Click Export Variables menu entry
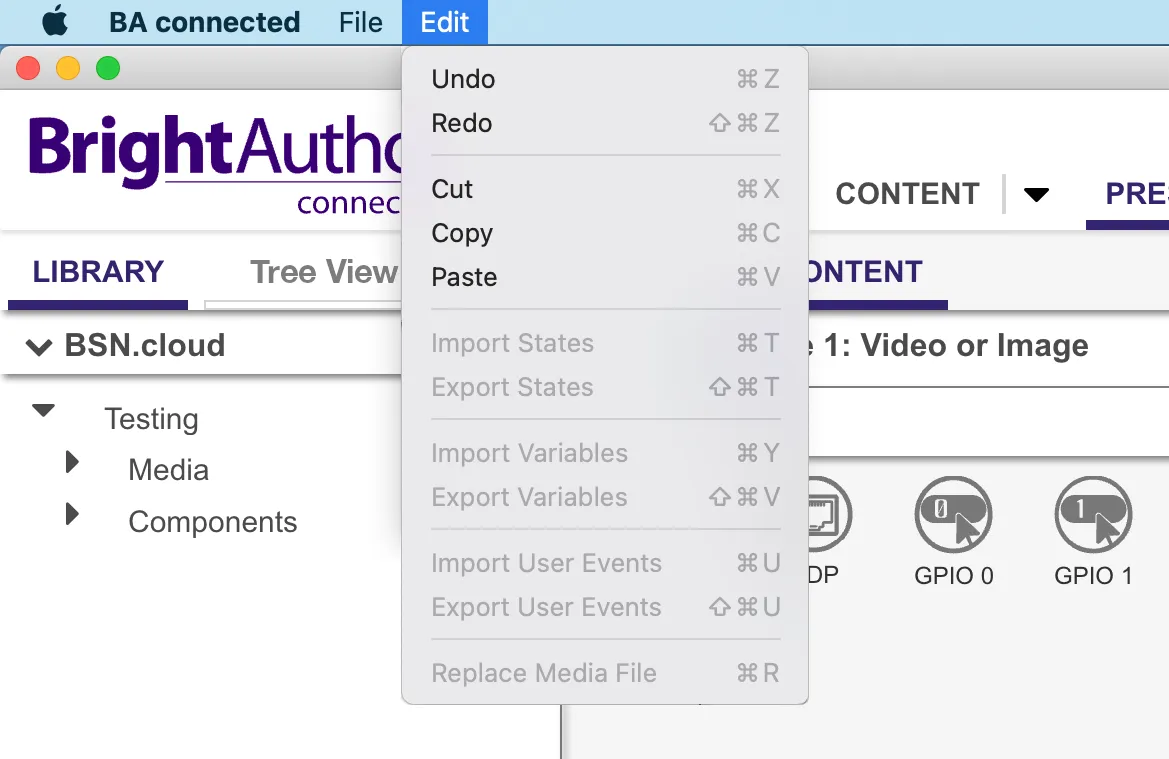This screenshot has height=759, width=1169. pos(605,497)
